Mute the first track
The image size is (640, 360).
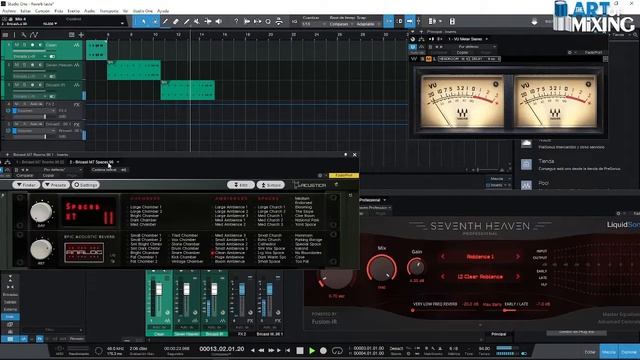pyautogui.click(x=17, y=45)
